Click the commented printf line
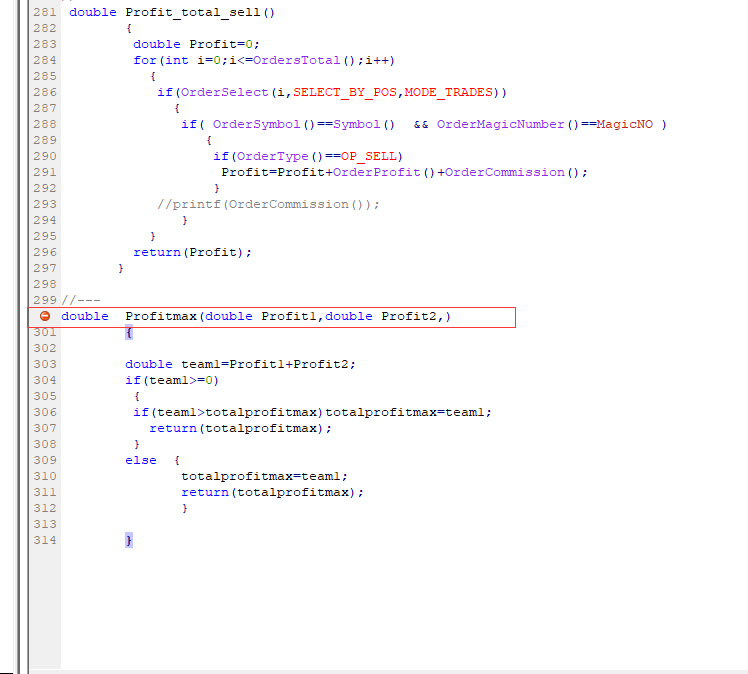Viewport: 748px width, 674px height. 268,204
